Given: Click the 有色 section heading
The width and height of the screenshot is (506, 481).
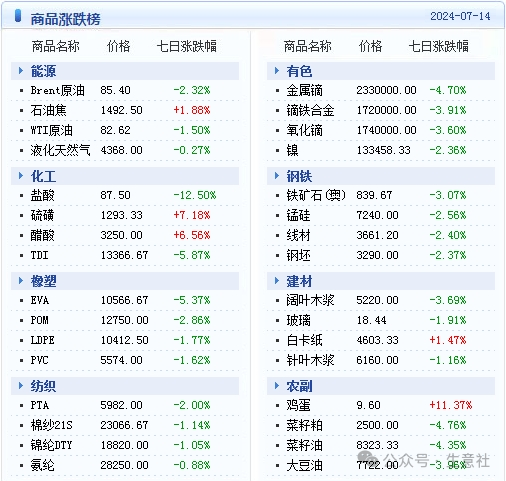Looking at the screenshot, I should click(299, 71).
